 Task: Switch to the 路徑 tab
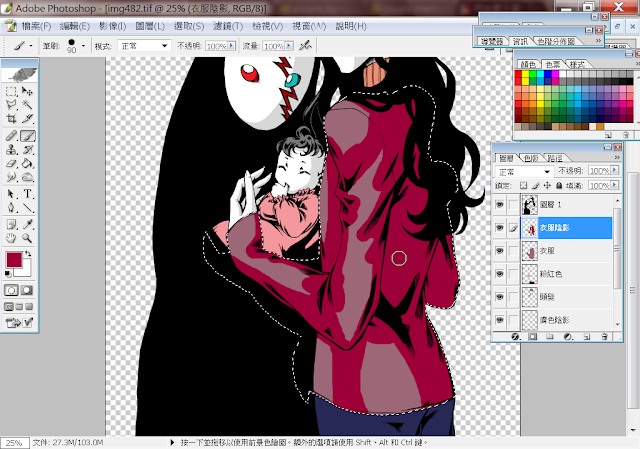[555, 158]
